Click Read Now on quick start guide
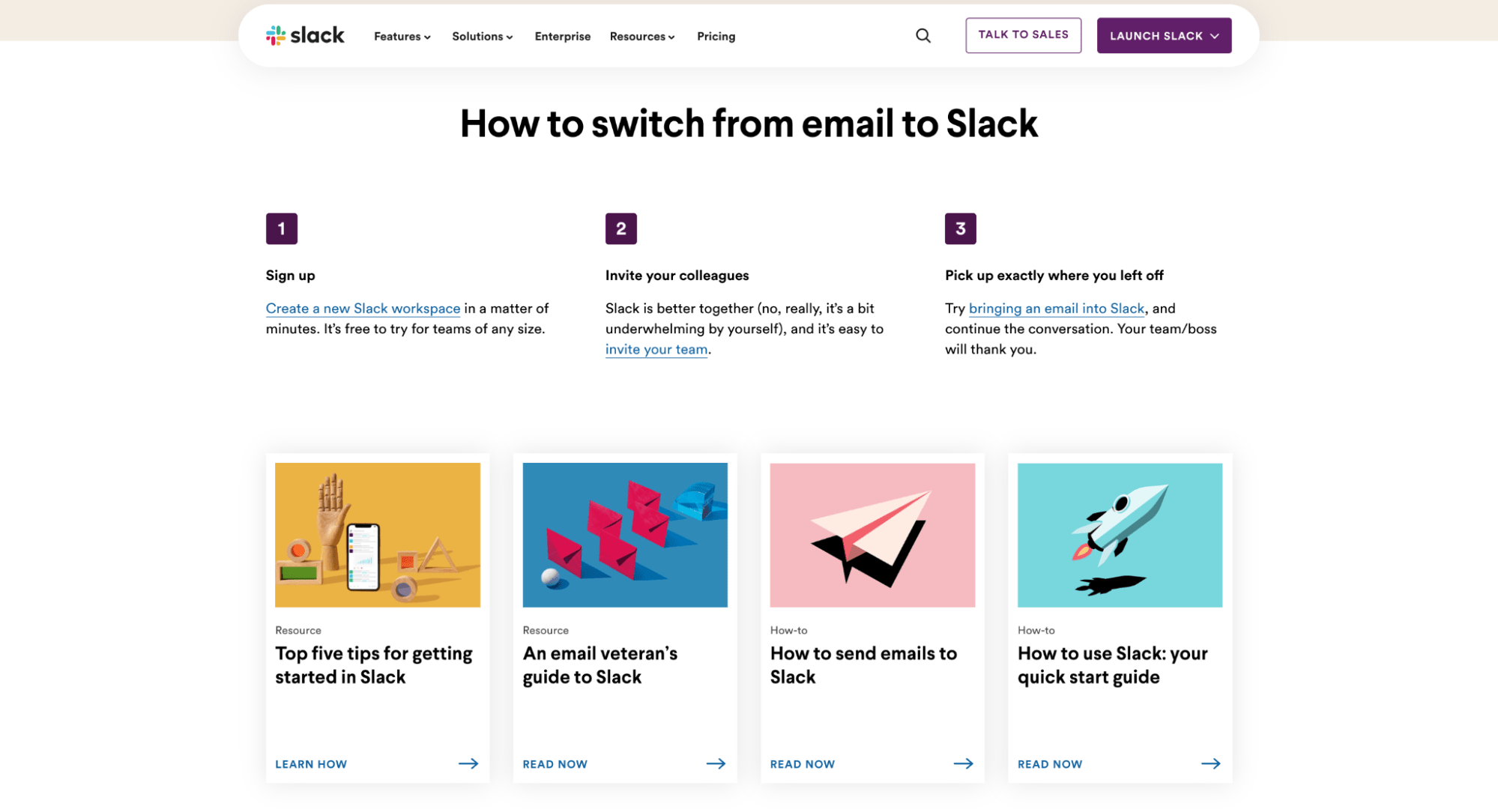 point(1049,764)
